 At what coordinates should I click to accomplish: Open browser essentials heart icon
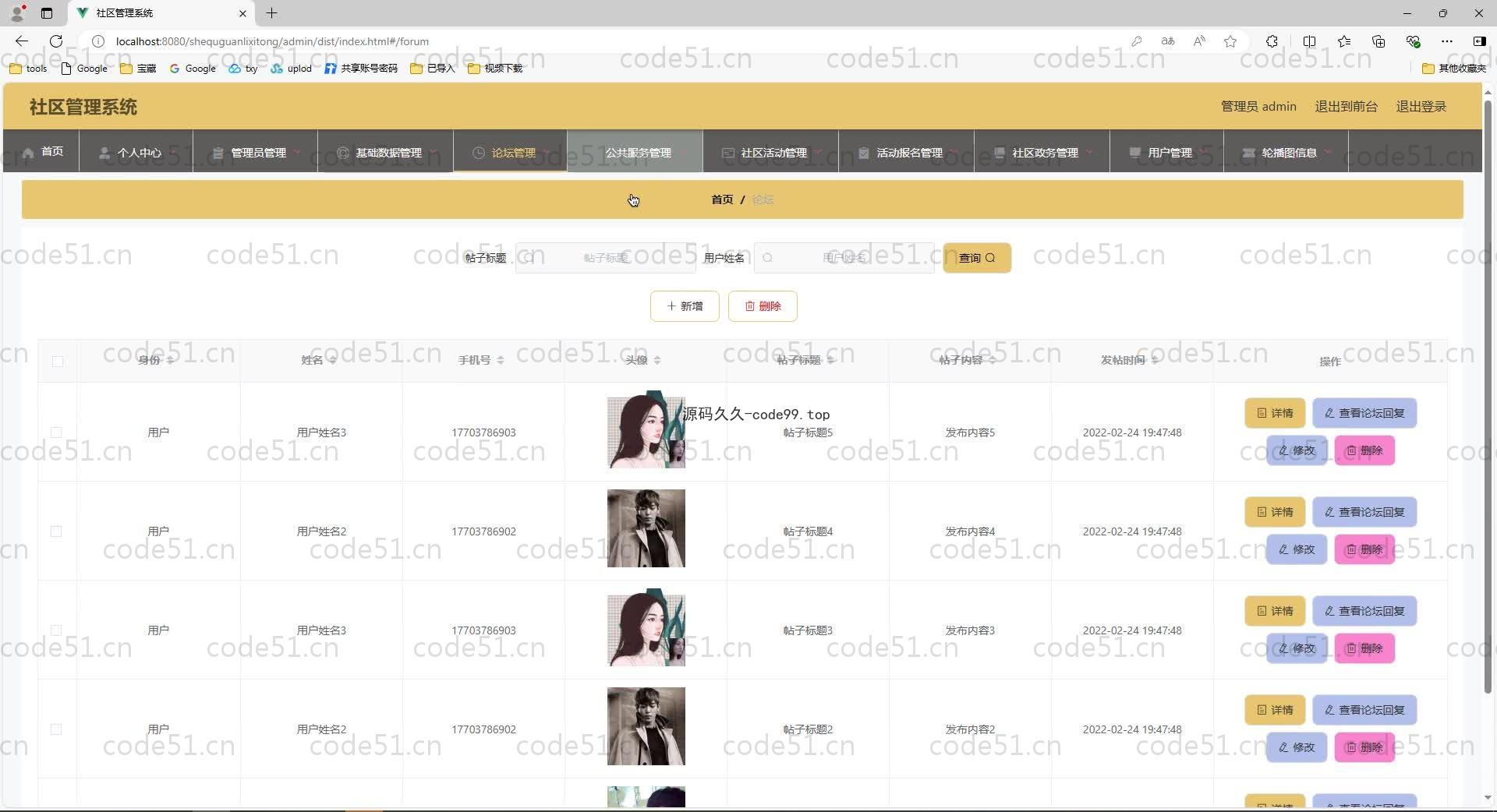(x=1413, y=41)
